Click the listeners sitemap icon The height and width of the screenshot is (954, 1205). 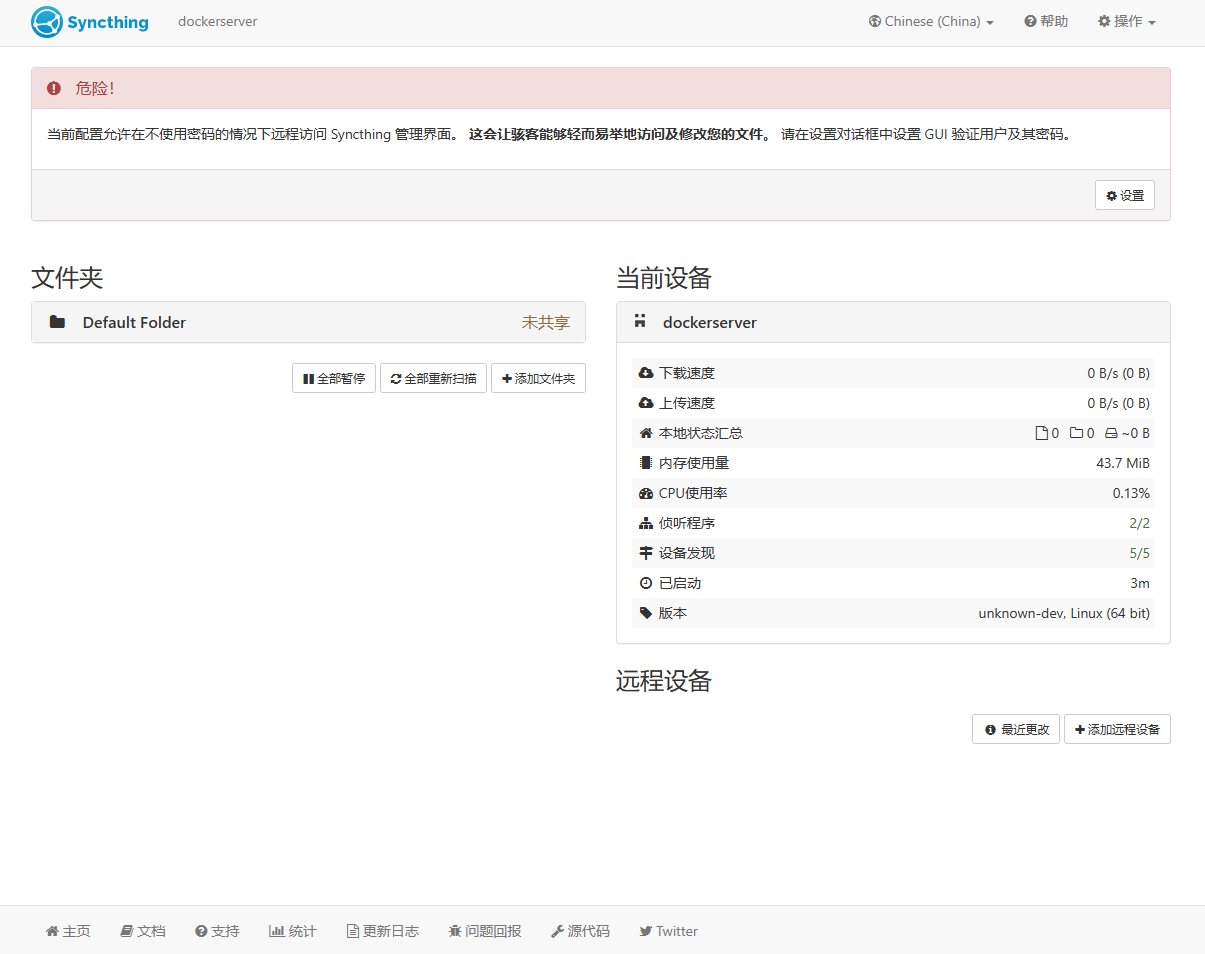(x=646, y=523)
